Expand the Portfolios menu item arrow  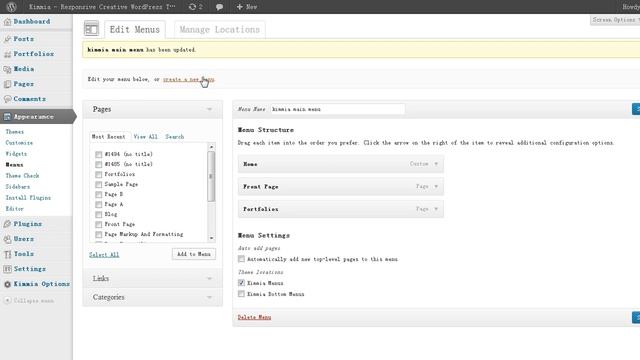[436, 209]
